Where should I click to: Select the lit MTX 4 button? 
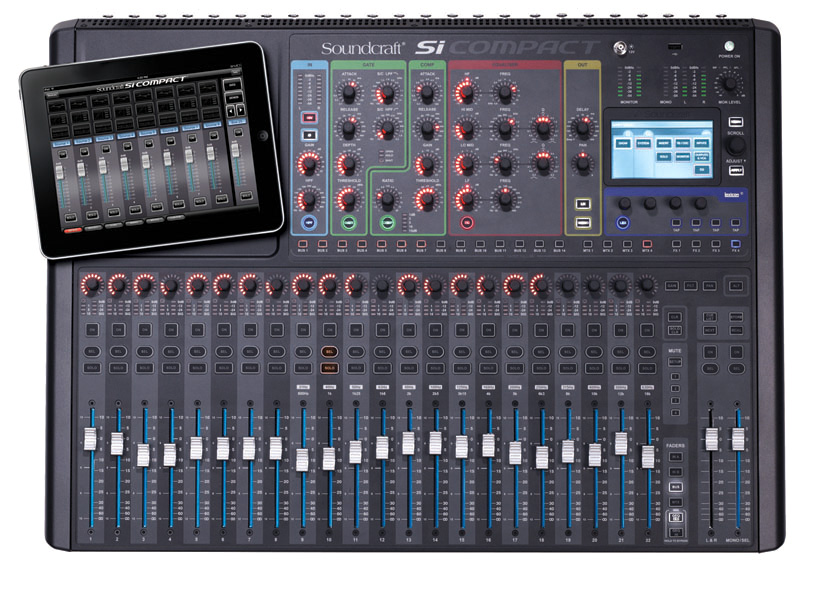(647, 244)
